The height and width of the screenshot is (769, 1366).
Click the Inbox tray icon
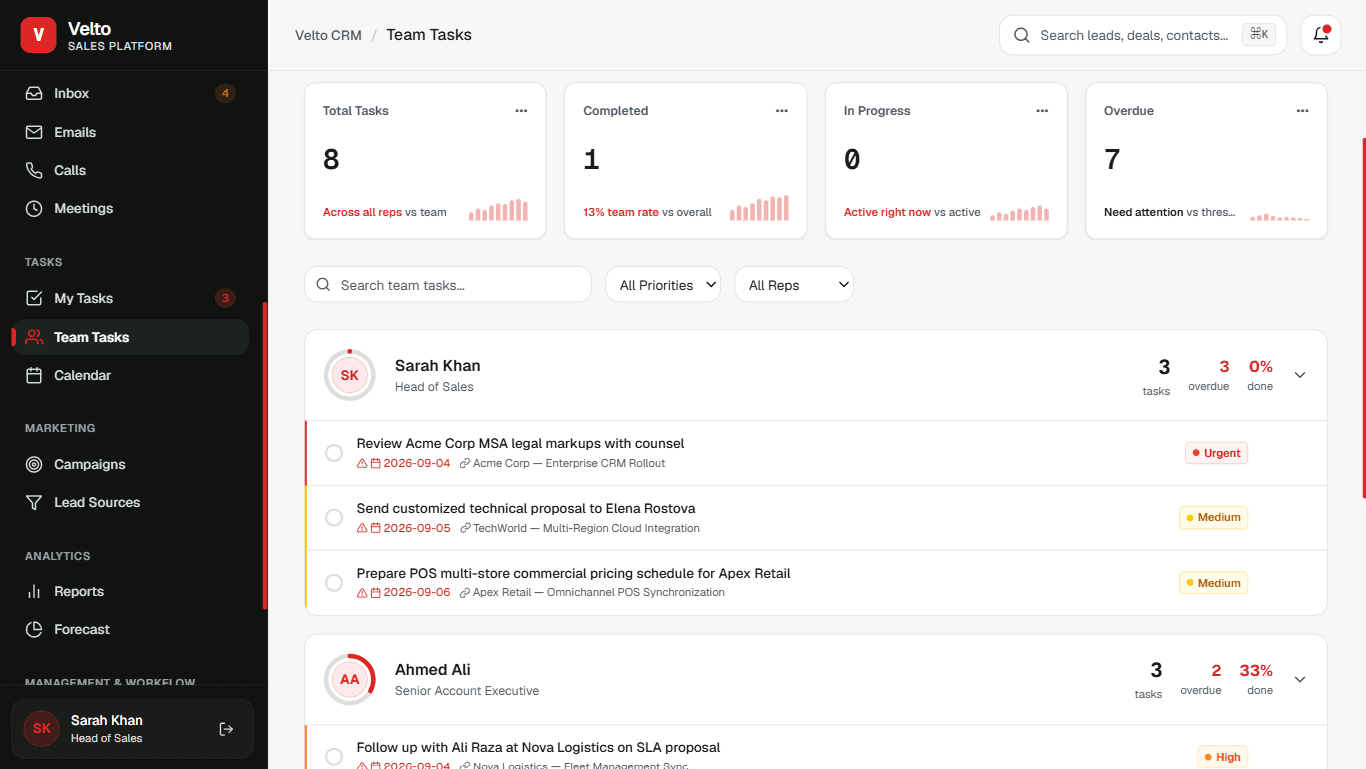[x=34, y=93]
